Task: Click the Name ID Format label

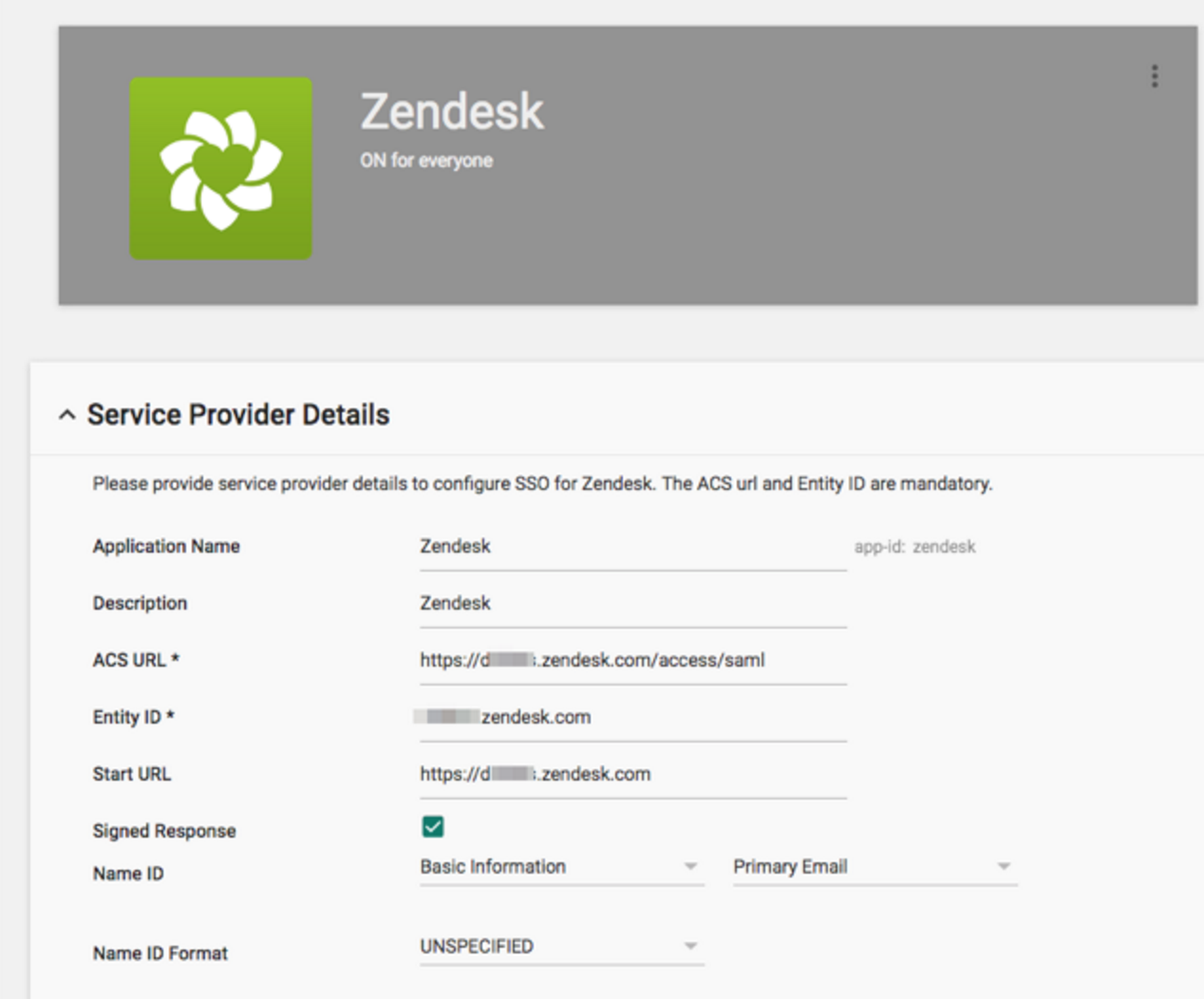Action: tap(160, 953)
